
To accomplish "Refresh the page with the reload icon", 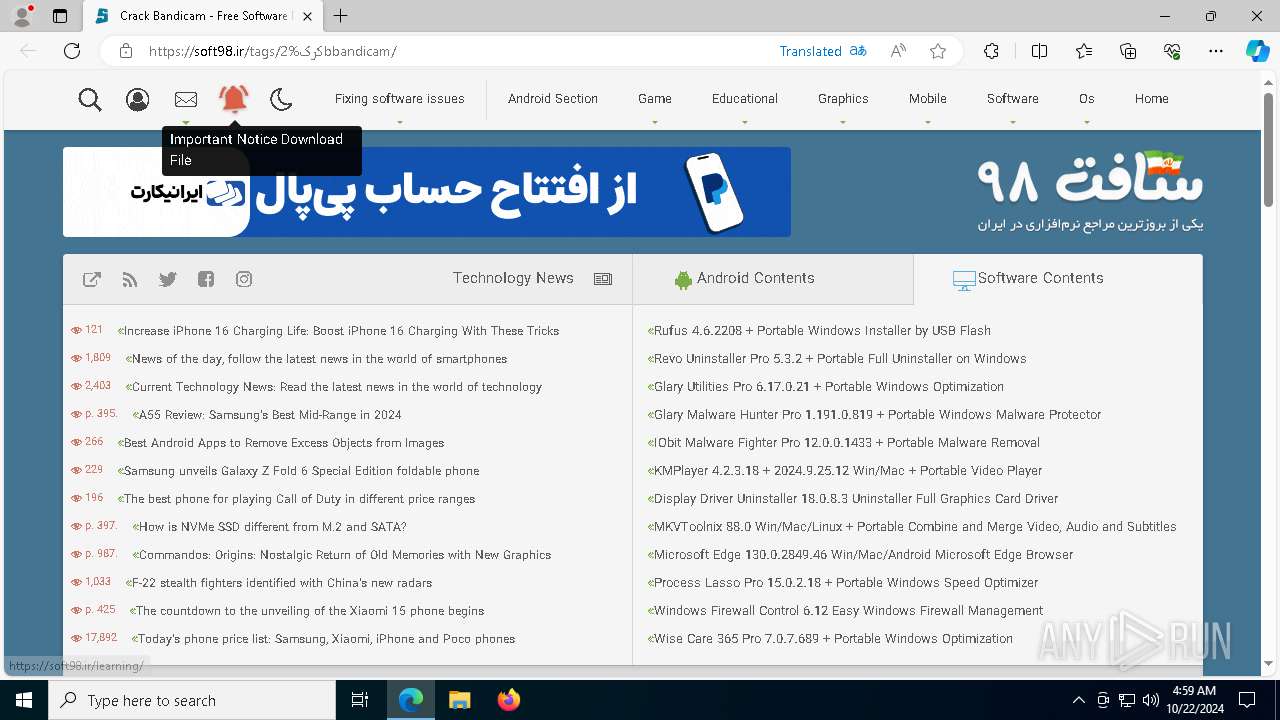I will point(72,51).
